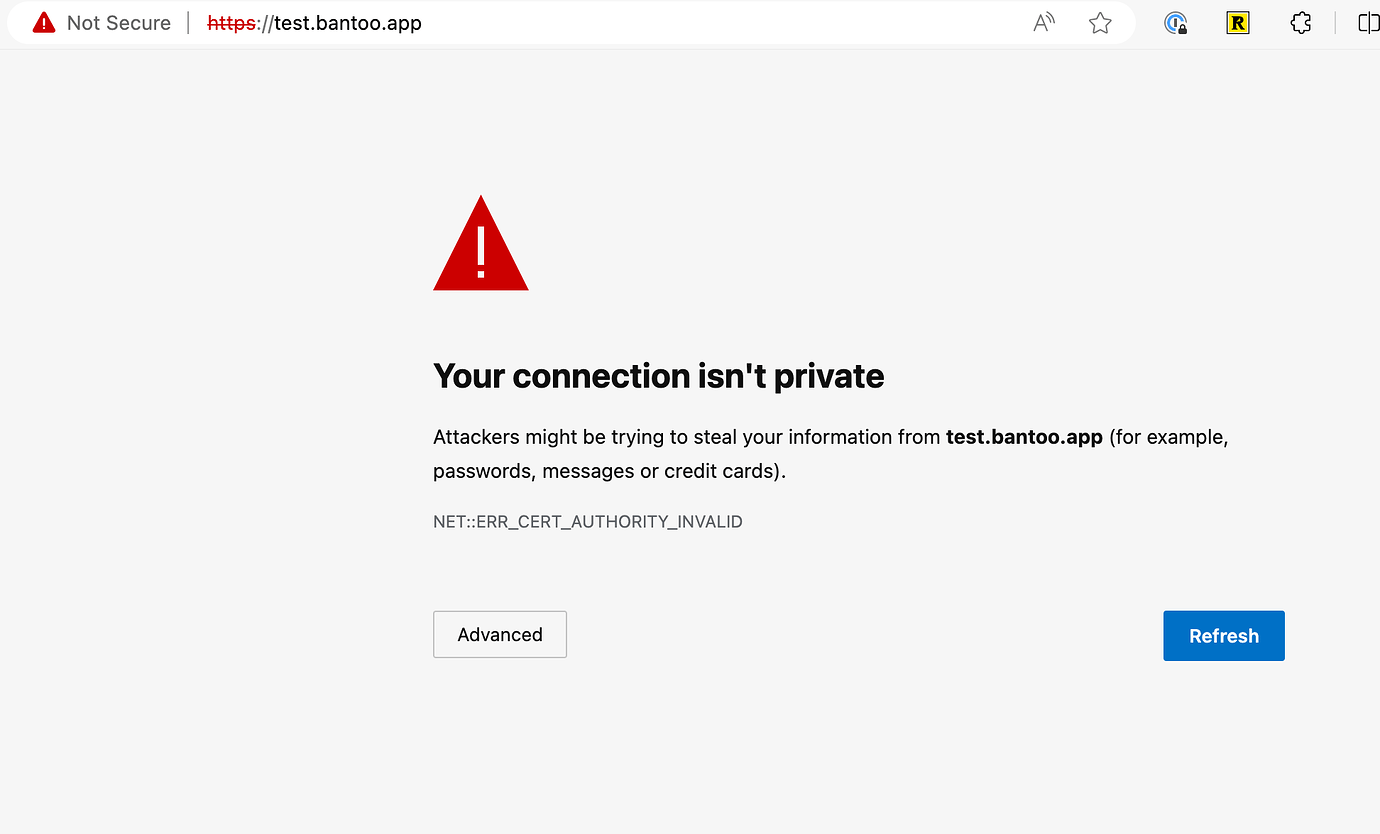Open the 1Password browser extension
1380x834 pixels.
click(1176, 22)
